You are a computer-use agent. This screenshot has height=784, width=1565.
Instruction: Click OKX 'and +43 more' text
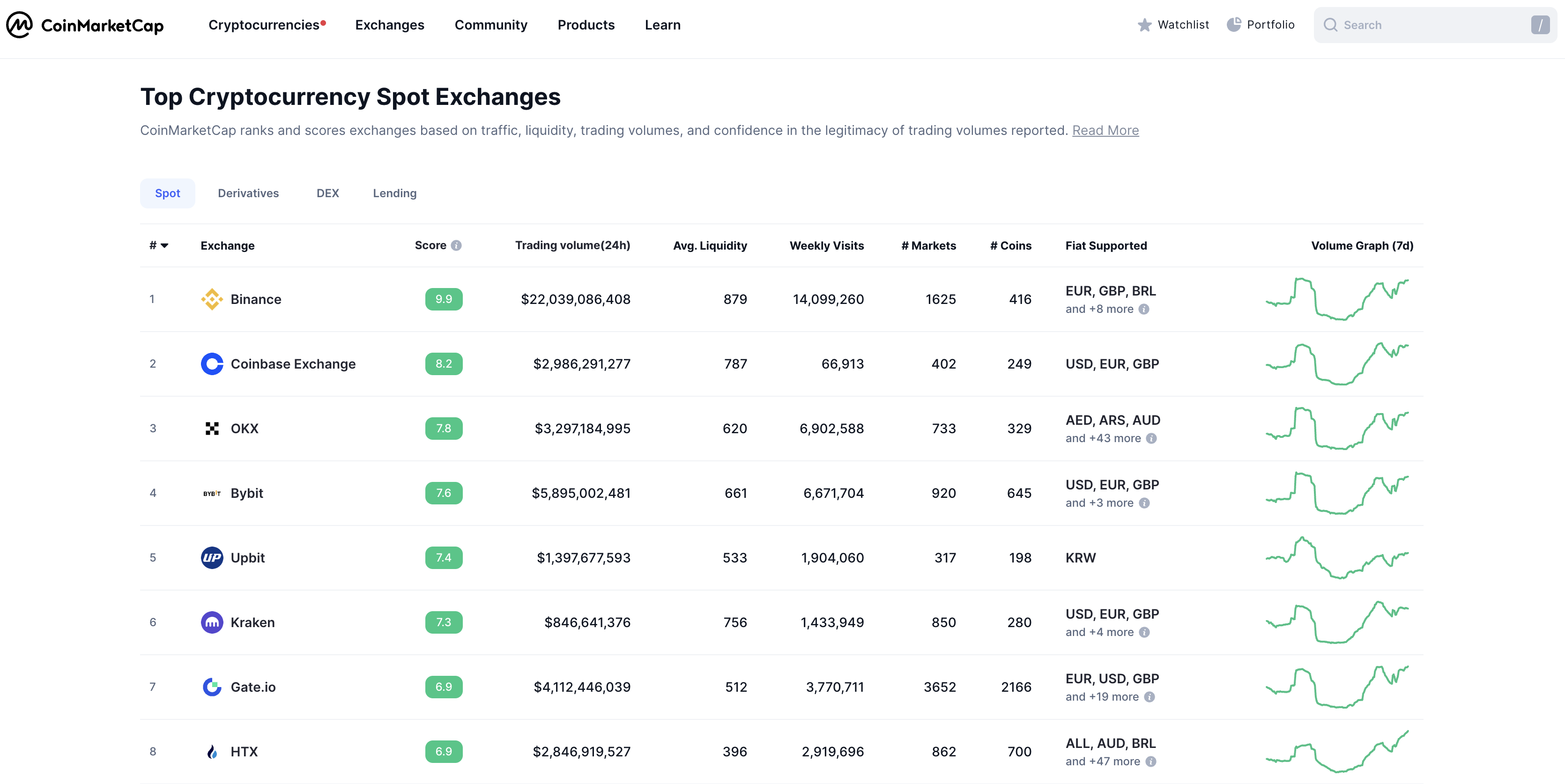point(1103,438)
